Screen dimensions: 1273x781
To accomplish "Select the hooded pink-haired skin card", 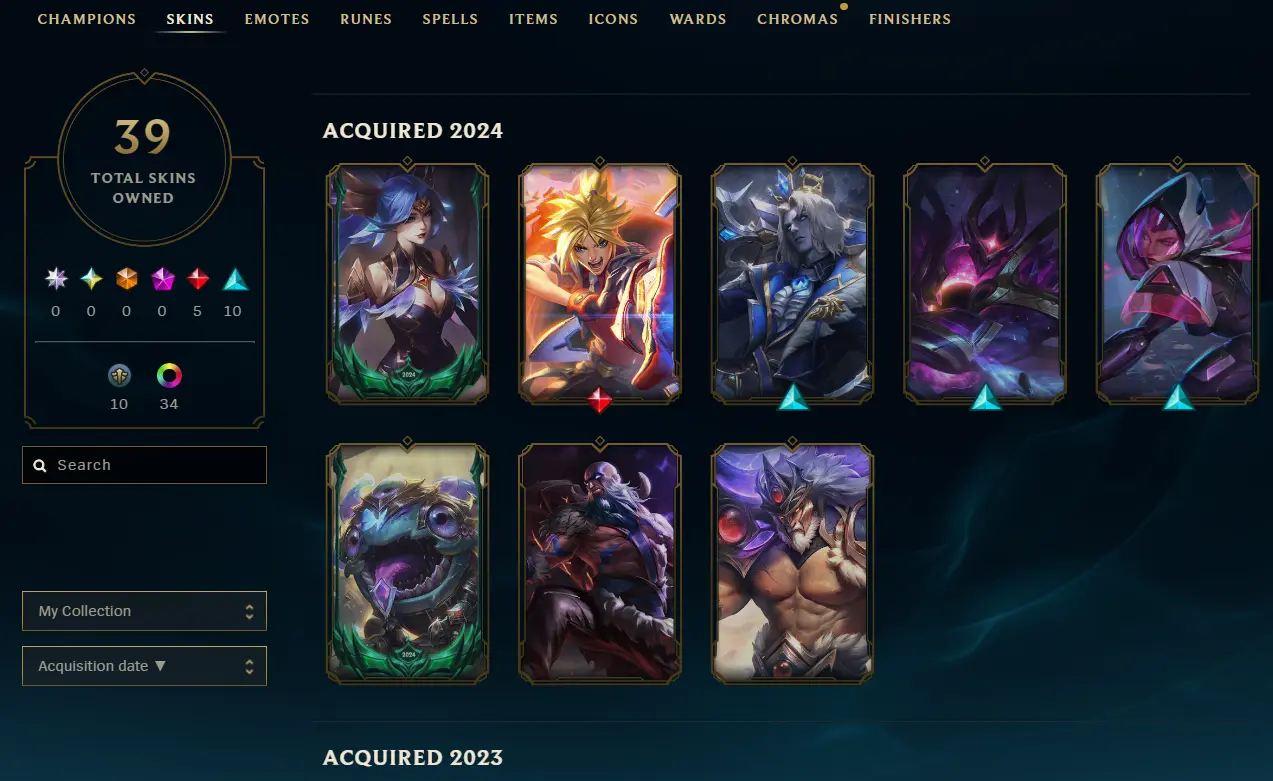I will click(1177, 284).
